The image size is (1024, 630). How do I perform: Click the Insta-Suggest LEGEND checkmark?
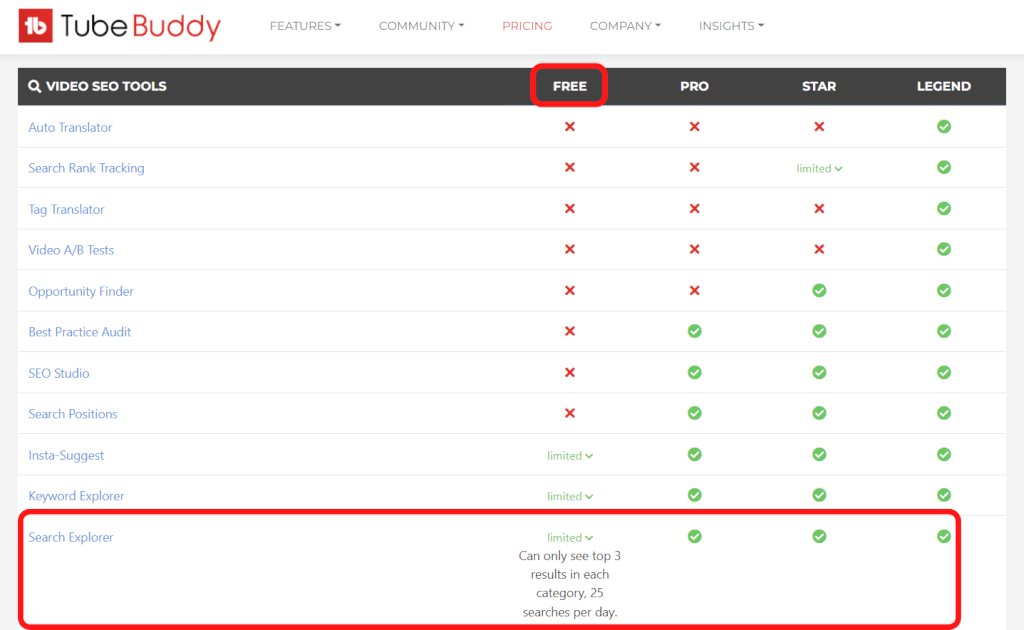point(944,454)
